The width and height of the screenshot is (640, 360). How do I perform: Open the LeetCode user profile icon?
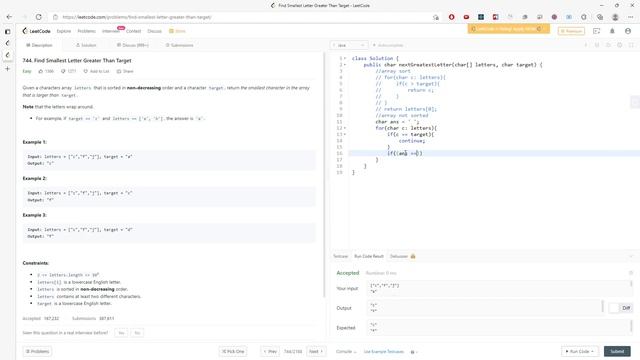pyautogui.click(x=628, y=31)
